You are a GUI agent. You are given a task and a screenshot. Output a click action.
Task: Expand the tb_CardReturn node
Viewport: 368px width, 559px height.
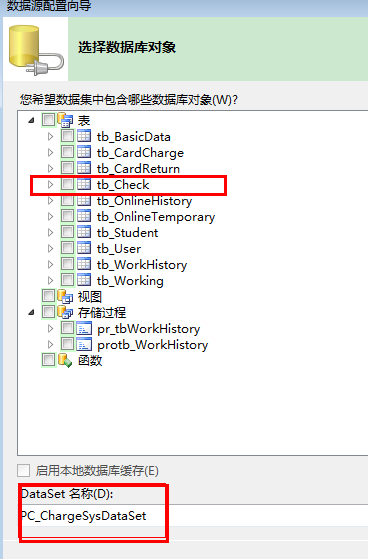click(x=50, y=168)
